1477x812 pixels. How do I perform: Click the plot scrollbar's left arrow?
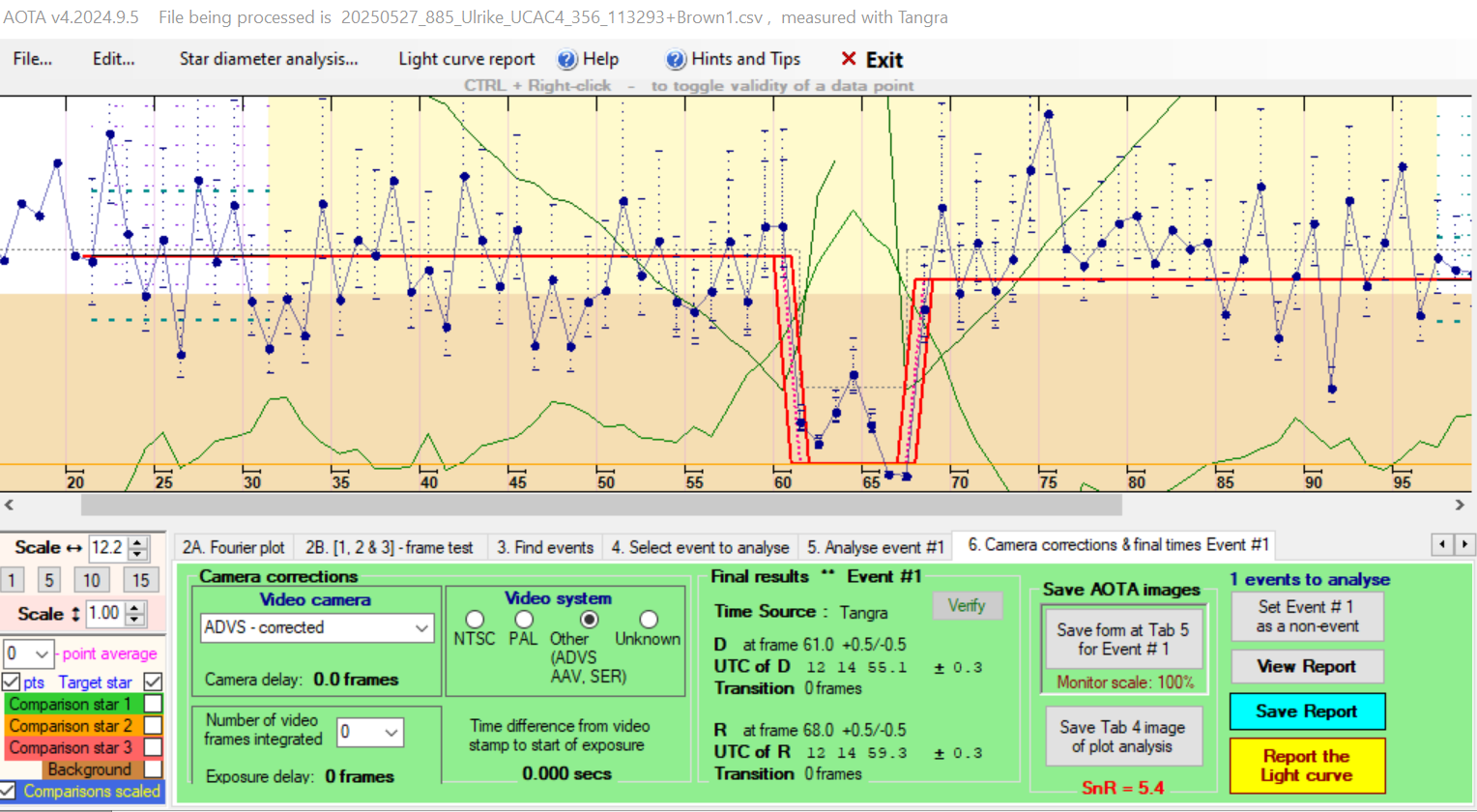coord(10,505)
